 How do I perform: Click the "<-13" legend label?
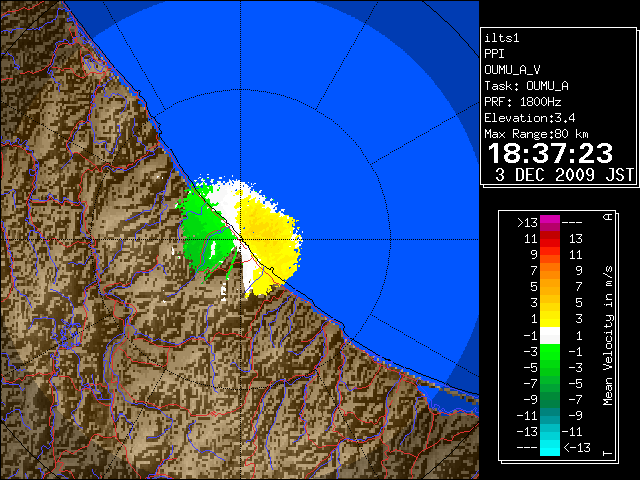point(577,448)
